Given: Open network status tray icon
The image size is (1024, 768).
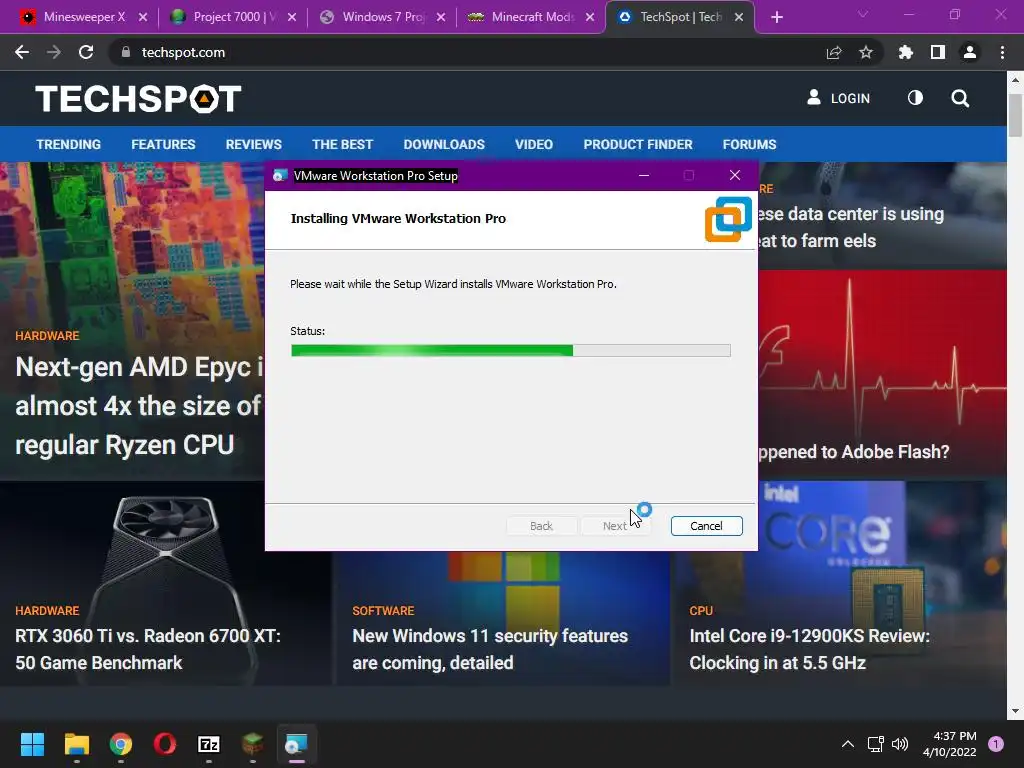Looking at the screenshot, I should tap(875, 744).
